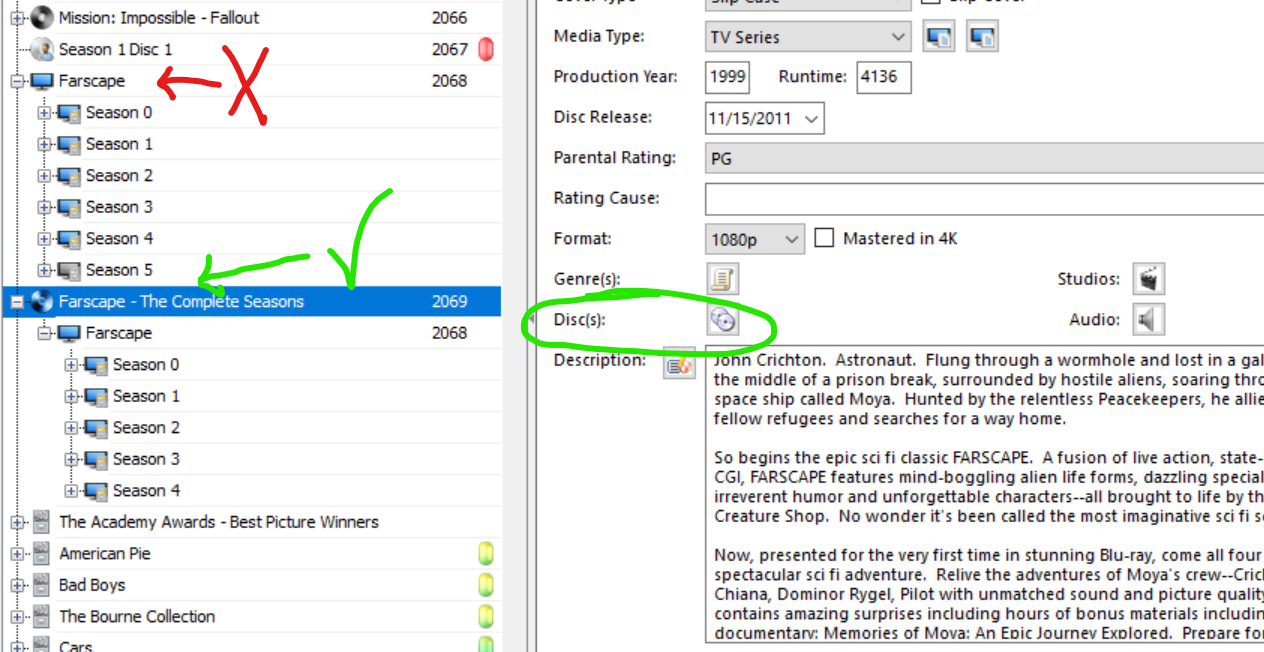1264x652 pixels.
Task: Open the Studios clapperboard icon button
Action: coord(1148,279)
